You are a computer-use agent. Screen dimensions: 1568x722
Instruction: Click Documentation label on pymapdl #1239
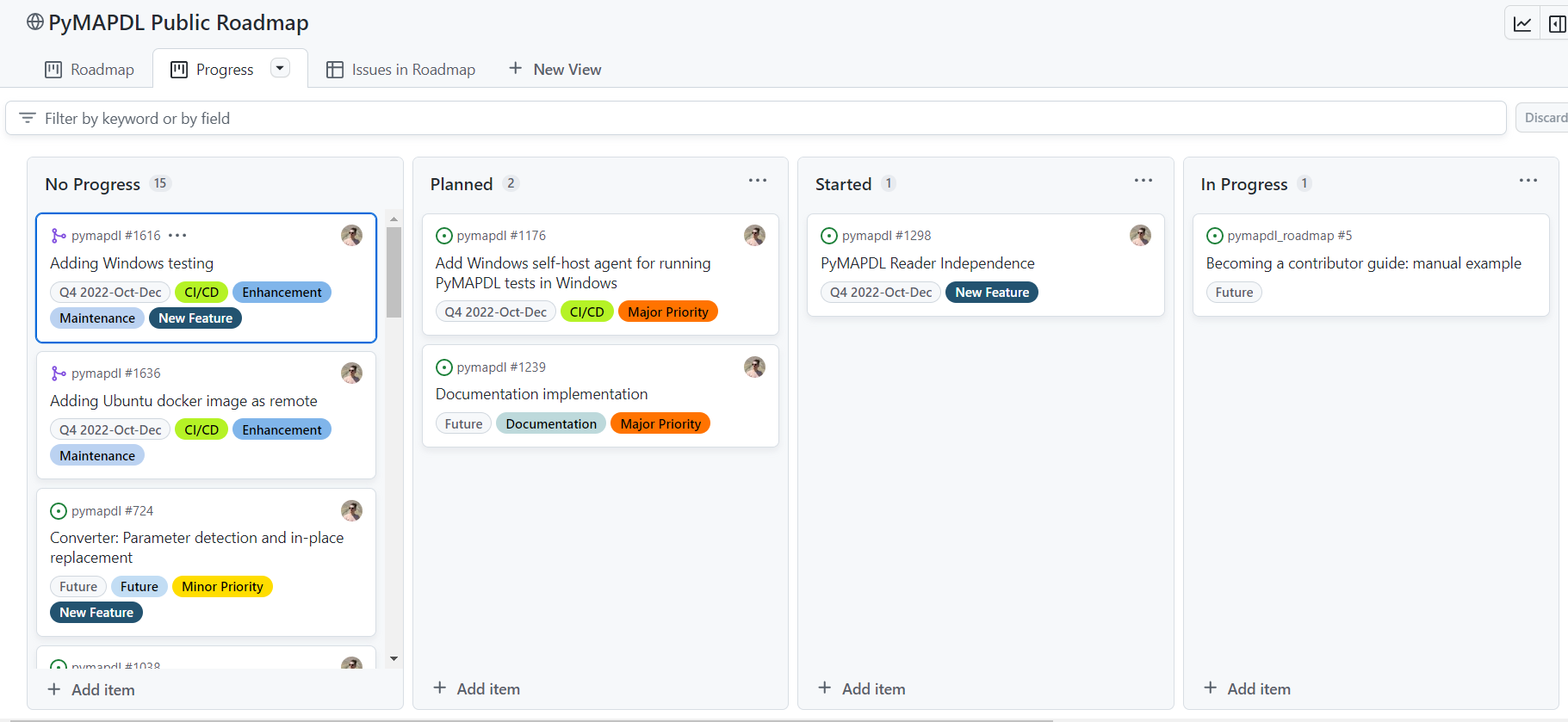pos(551,424)
